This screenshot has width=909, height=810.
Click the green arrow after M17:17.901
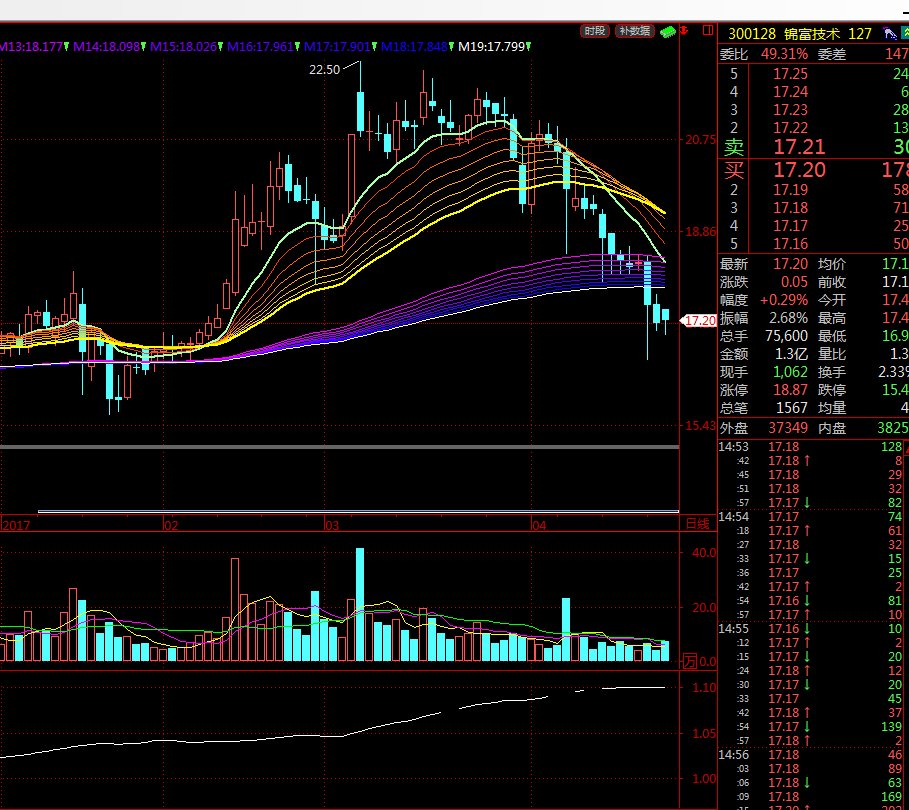pos(374,46)
